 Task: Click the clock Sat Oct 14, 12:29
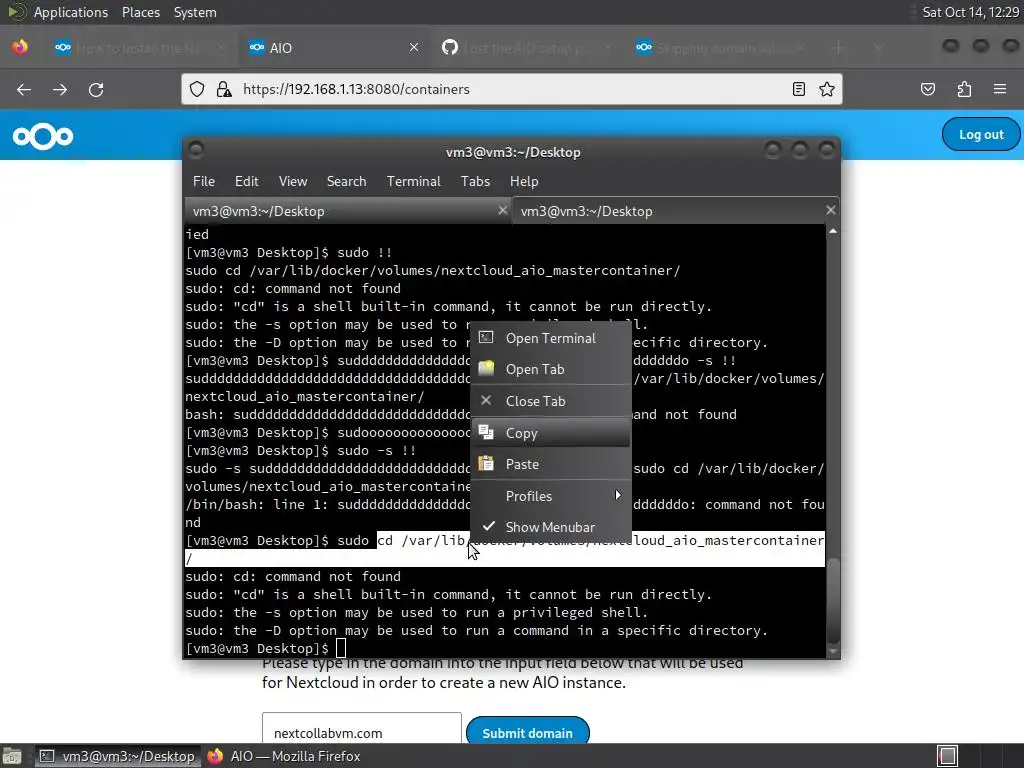click(x=970, y=12)
